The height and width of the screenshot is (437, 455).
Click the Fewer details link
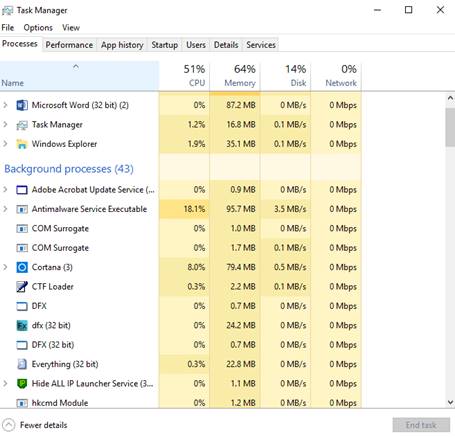coord(44,425)
